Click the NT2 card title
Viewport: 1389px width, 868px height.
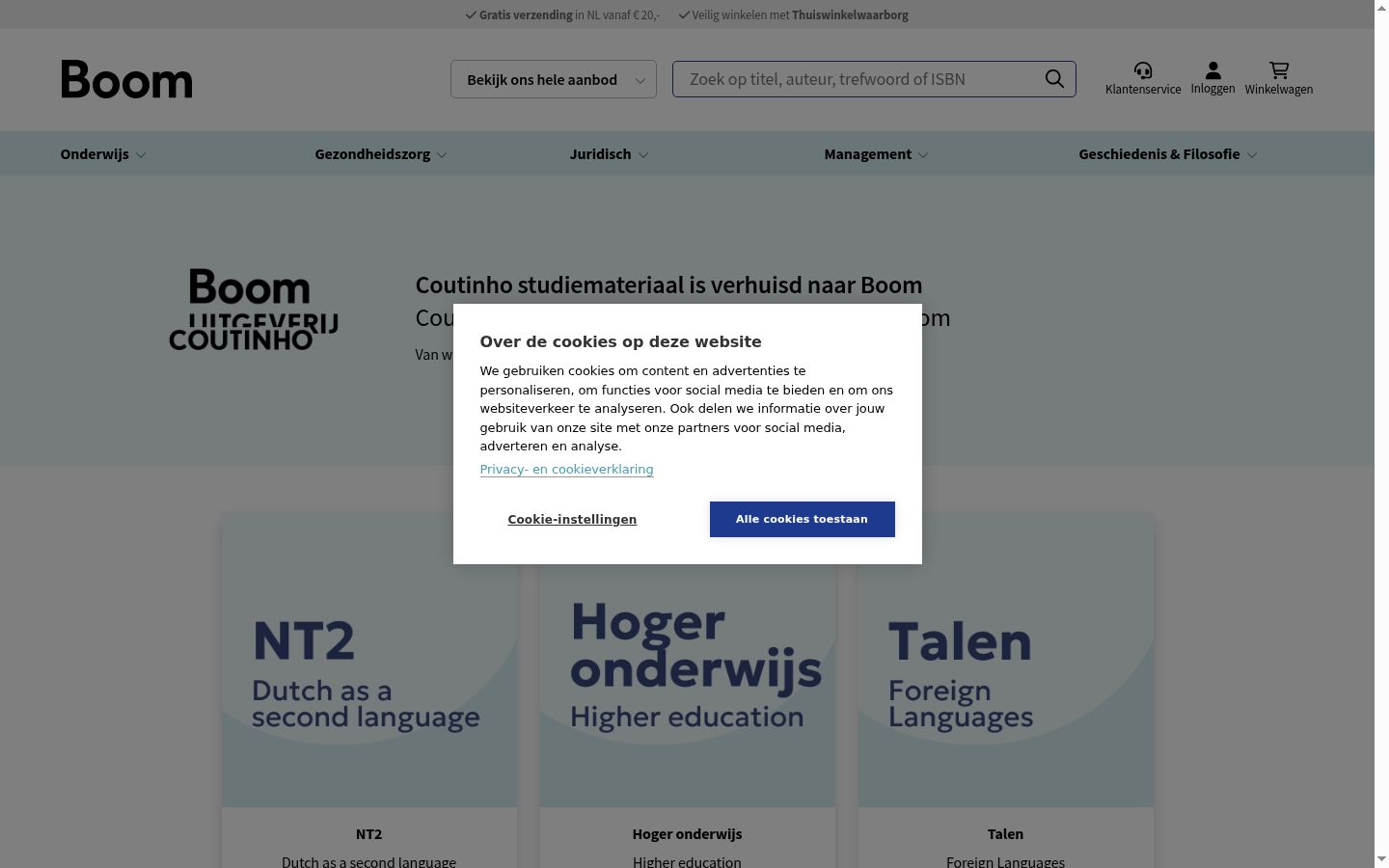point(368,834)
